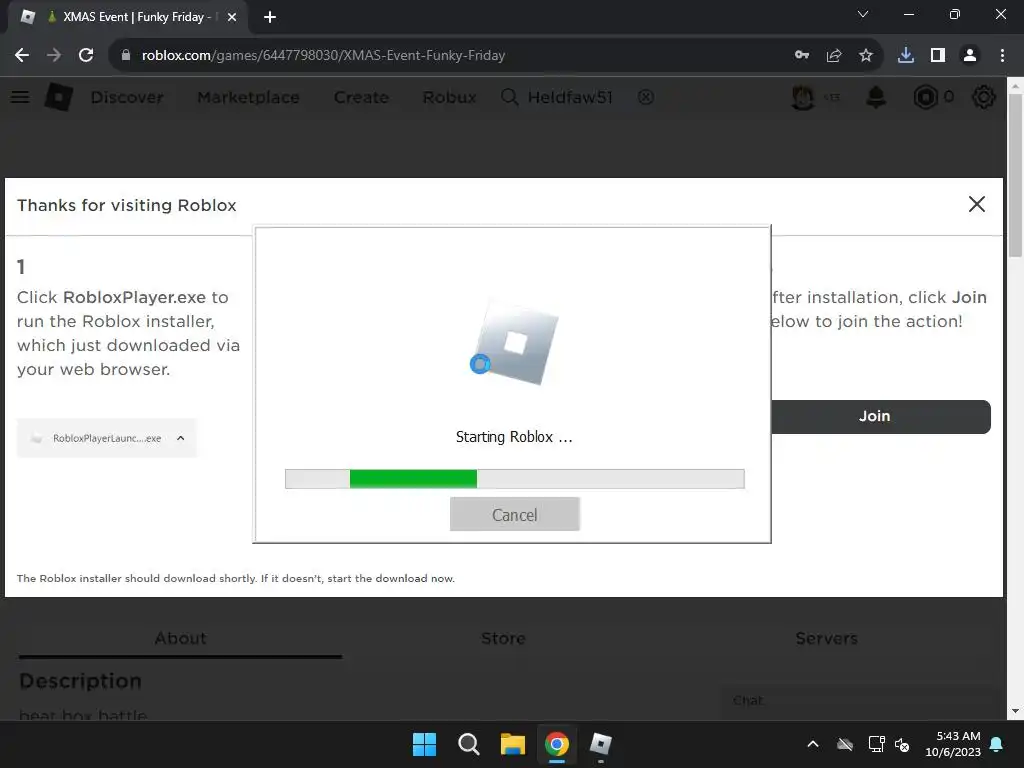Switch to the Store tab

point(503,638)
